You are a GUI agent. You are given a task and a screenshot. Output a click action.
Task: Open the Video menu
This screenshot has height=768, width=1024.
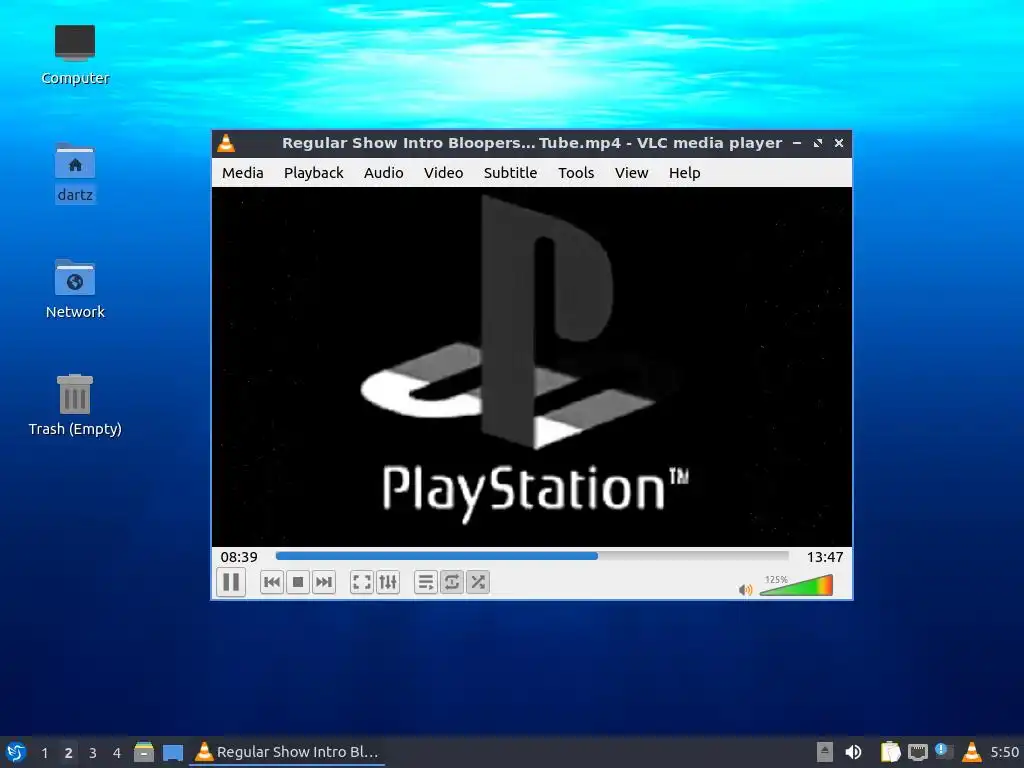coord(443,173)
